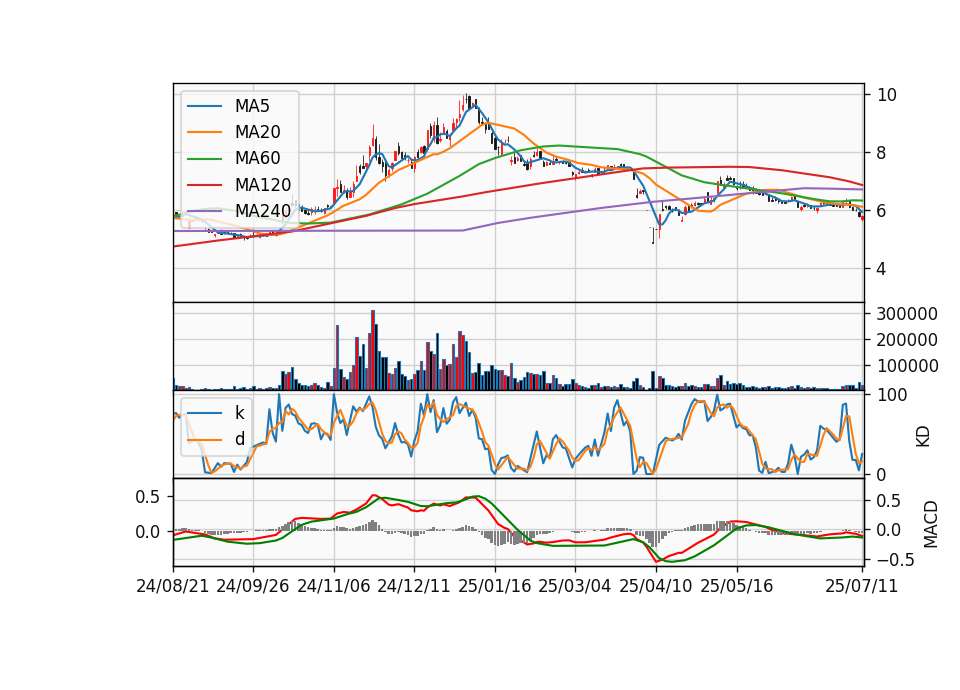Image resolution: width=960 pixels, height=690 pixels.
Task: Click the MA20 legend label
Action: [x=257, y=132]
